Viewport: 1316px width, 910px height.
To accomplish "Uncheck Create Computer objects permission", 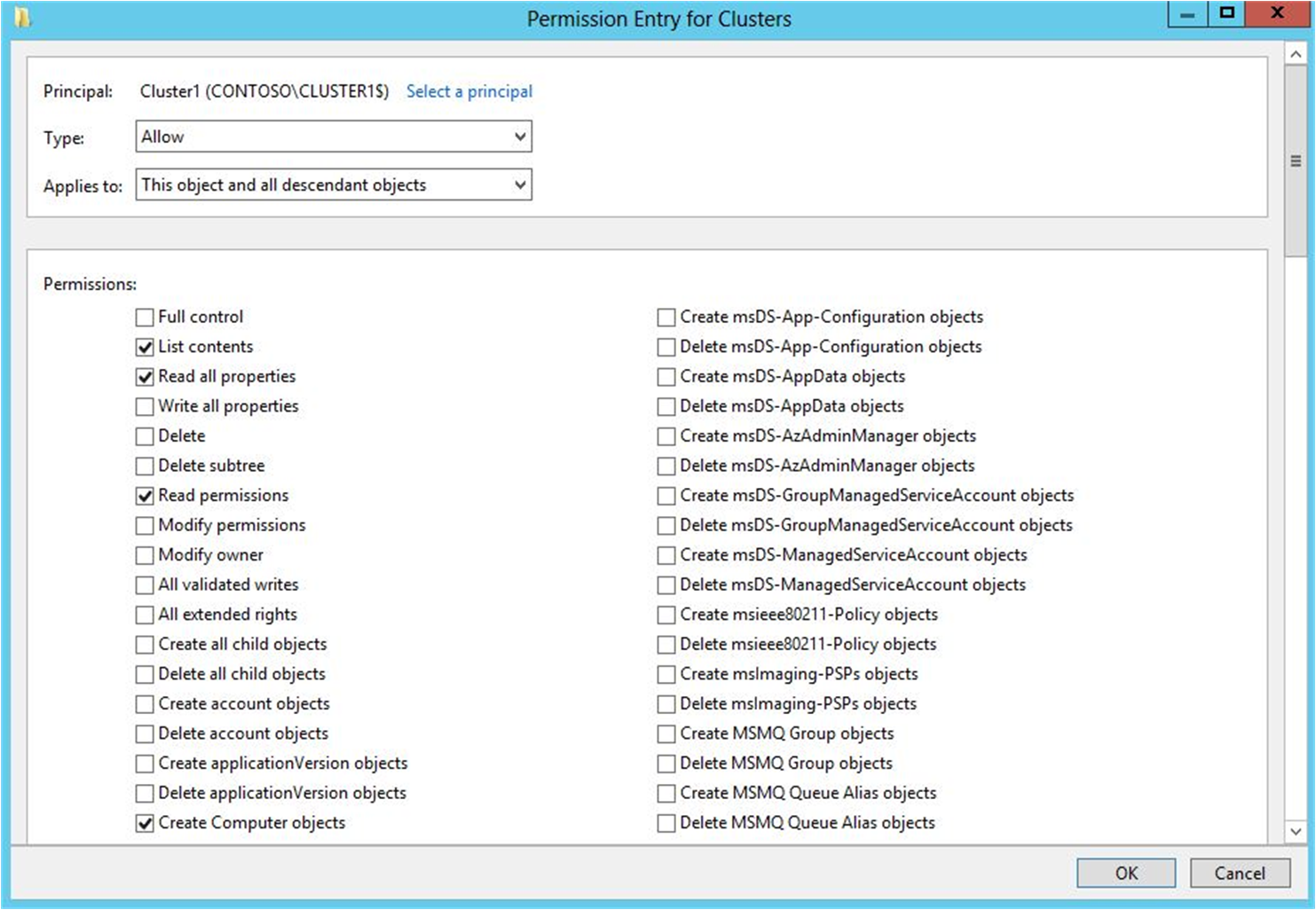I will (144, 822).
